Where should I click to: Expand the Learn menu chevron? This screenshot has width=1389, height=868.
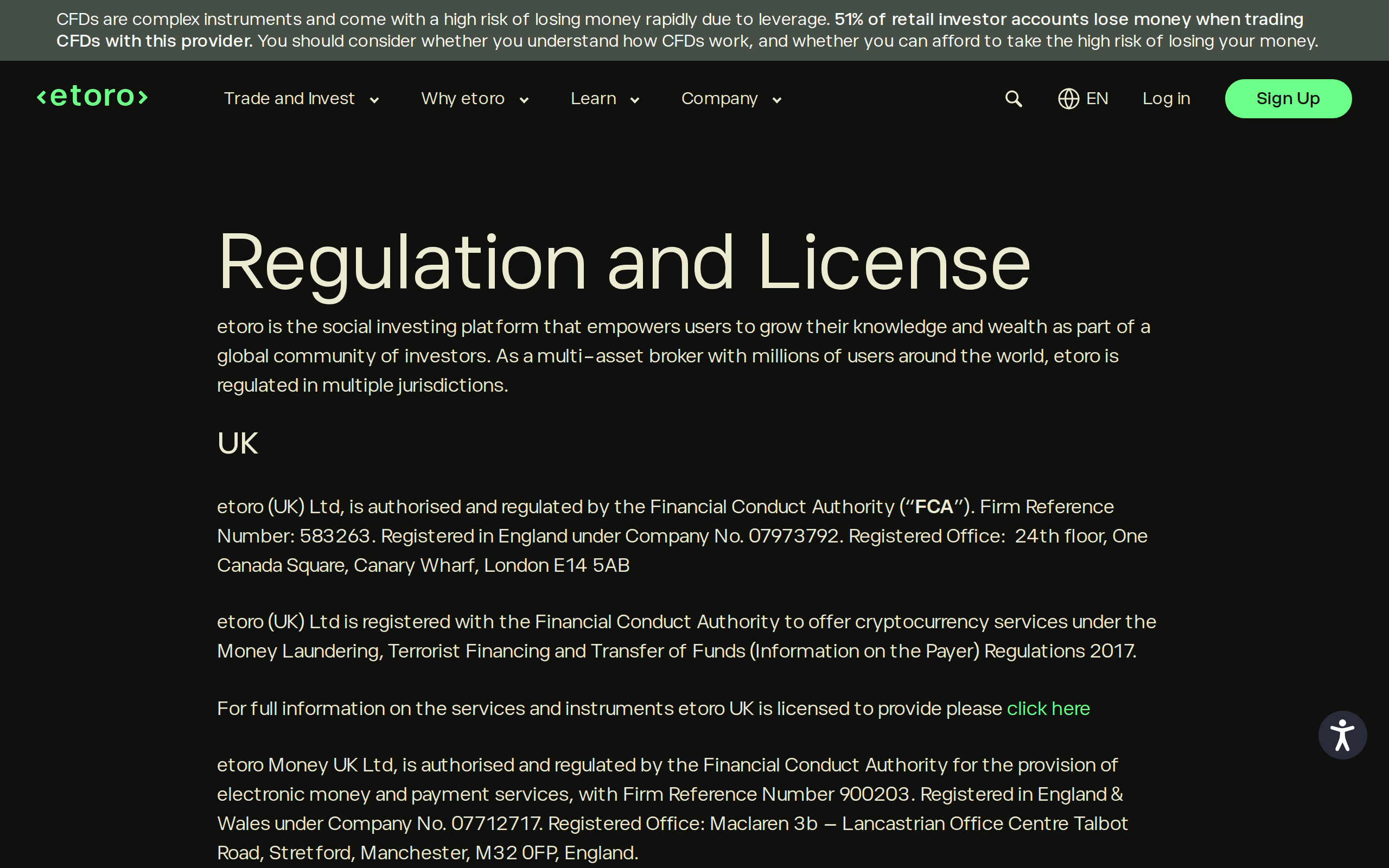[635, 100]
